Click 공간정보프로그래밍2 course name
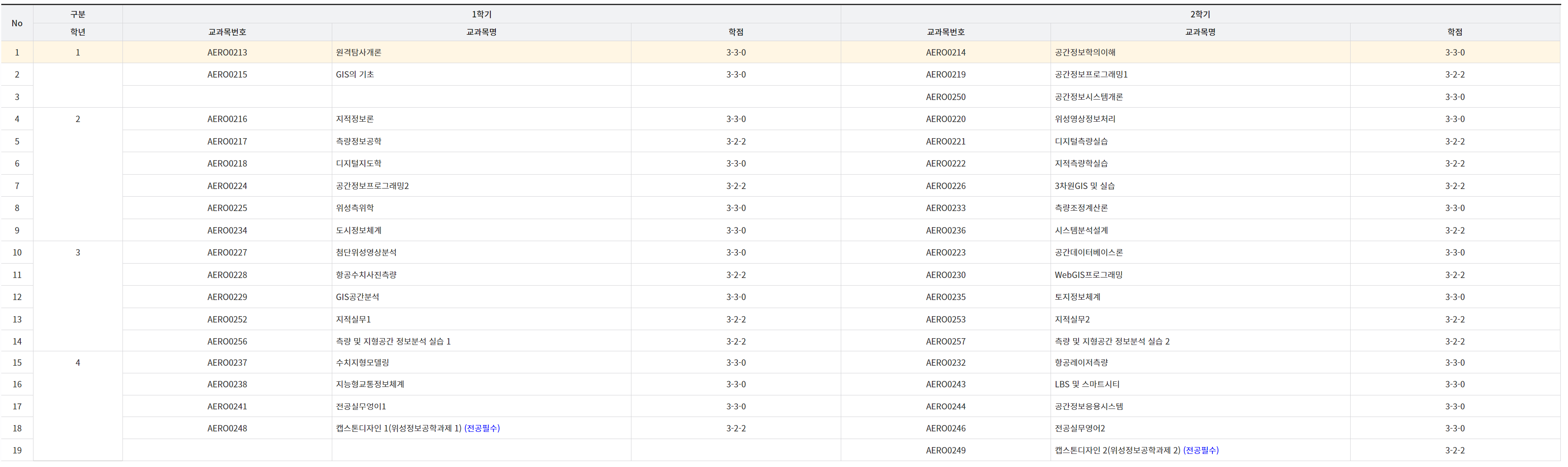The width and height of the screenshot is (1568, 467). (x=372, y=186)
